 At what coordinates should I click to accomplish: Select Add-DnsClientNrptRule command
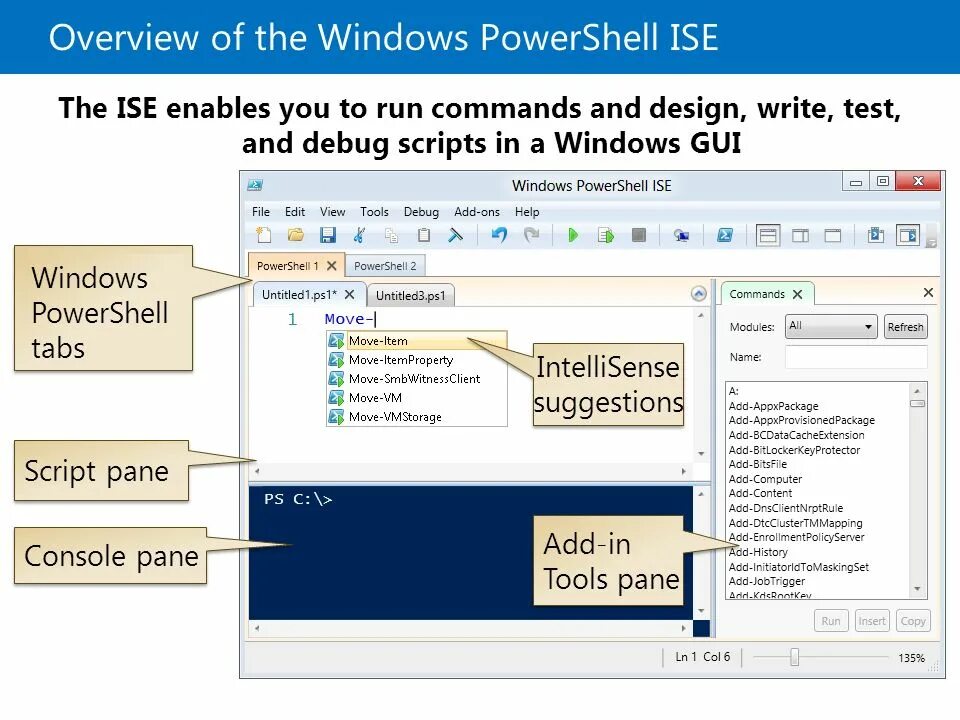pyautogui.click(x=786, y=508)
